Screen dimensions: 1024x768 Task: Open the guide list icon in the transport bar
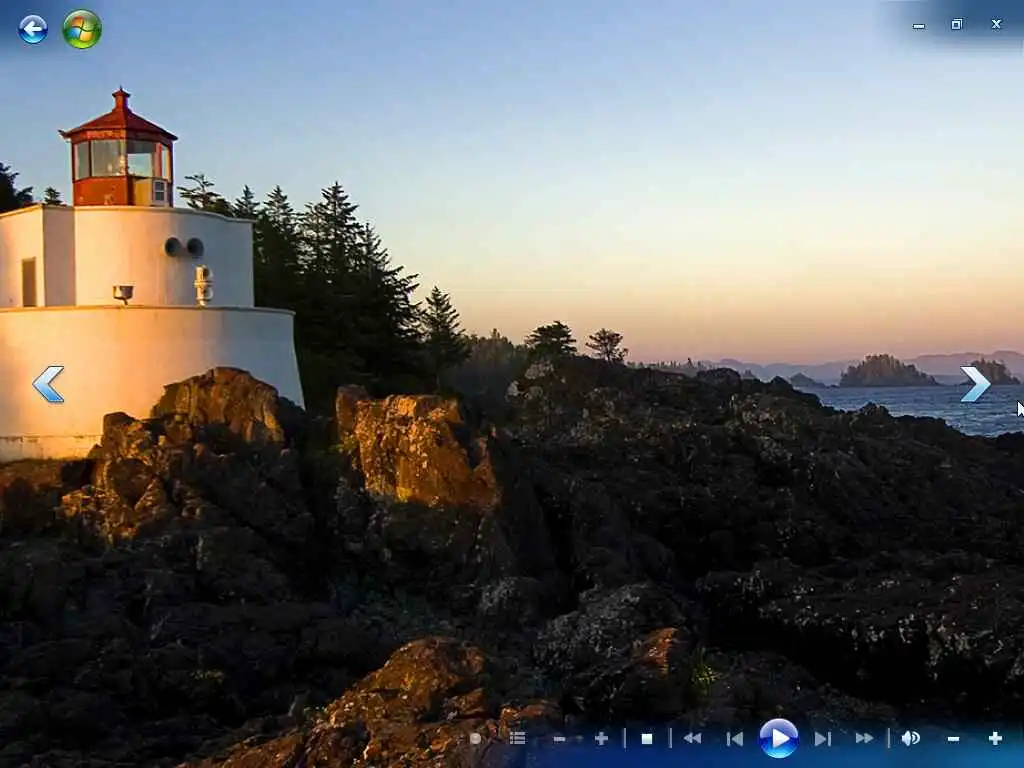pyautogui.click(x=517, y=738)
